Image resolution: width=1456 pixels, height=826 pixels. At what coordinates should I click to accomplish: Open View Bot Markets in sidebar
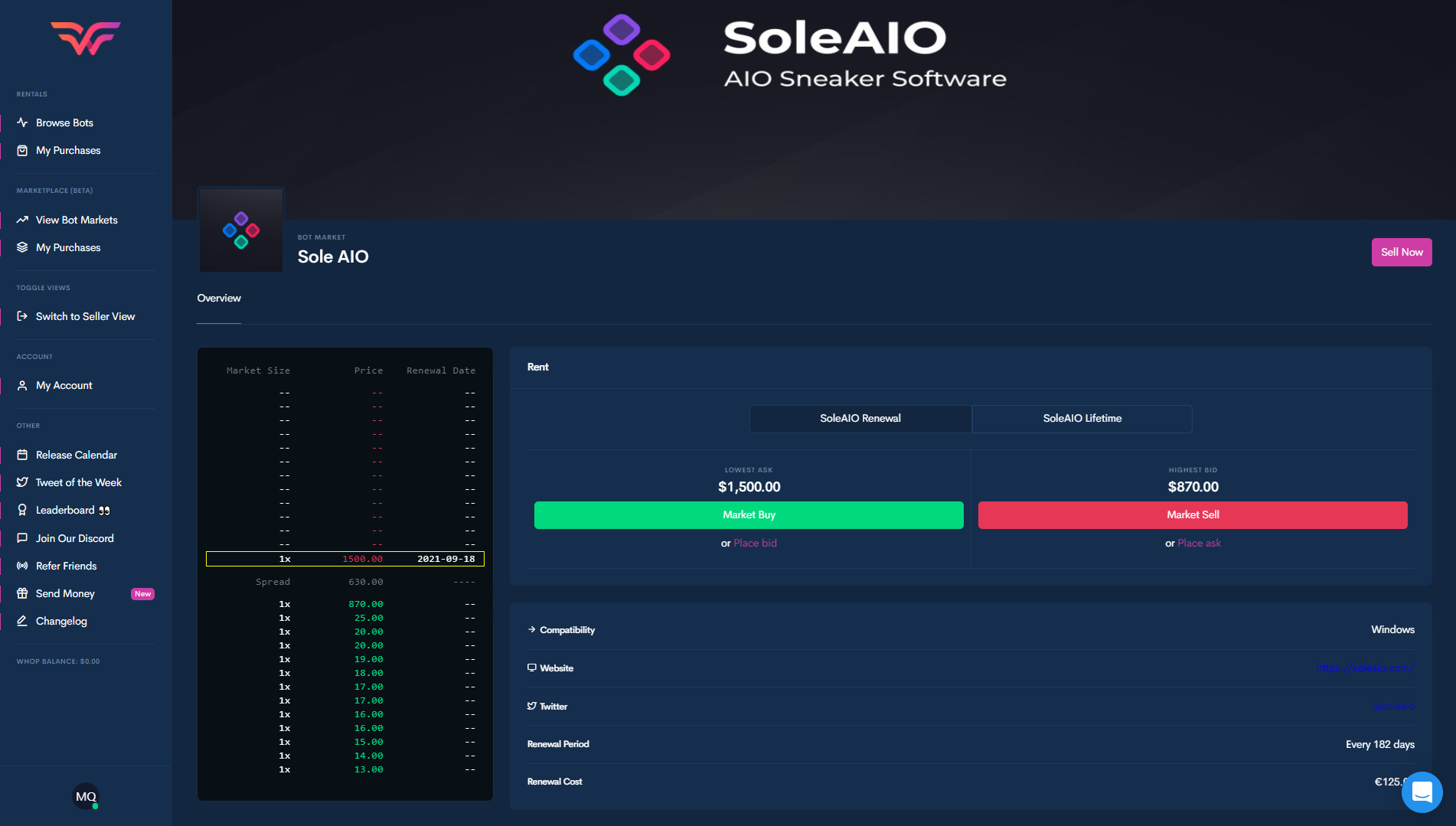[77, 220]
